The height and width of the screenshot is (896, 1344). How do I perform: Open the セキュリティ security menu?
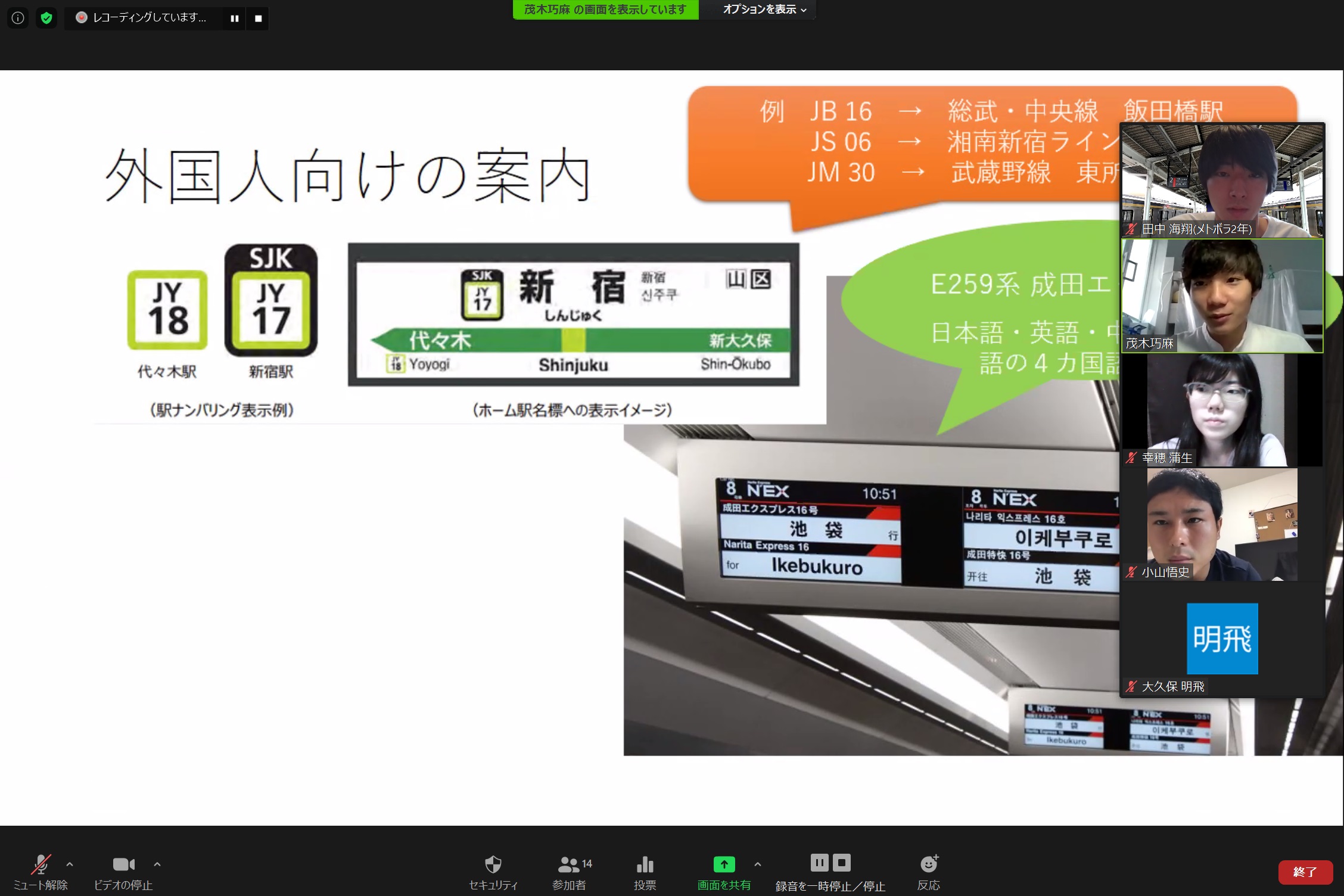coord(493,872)
